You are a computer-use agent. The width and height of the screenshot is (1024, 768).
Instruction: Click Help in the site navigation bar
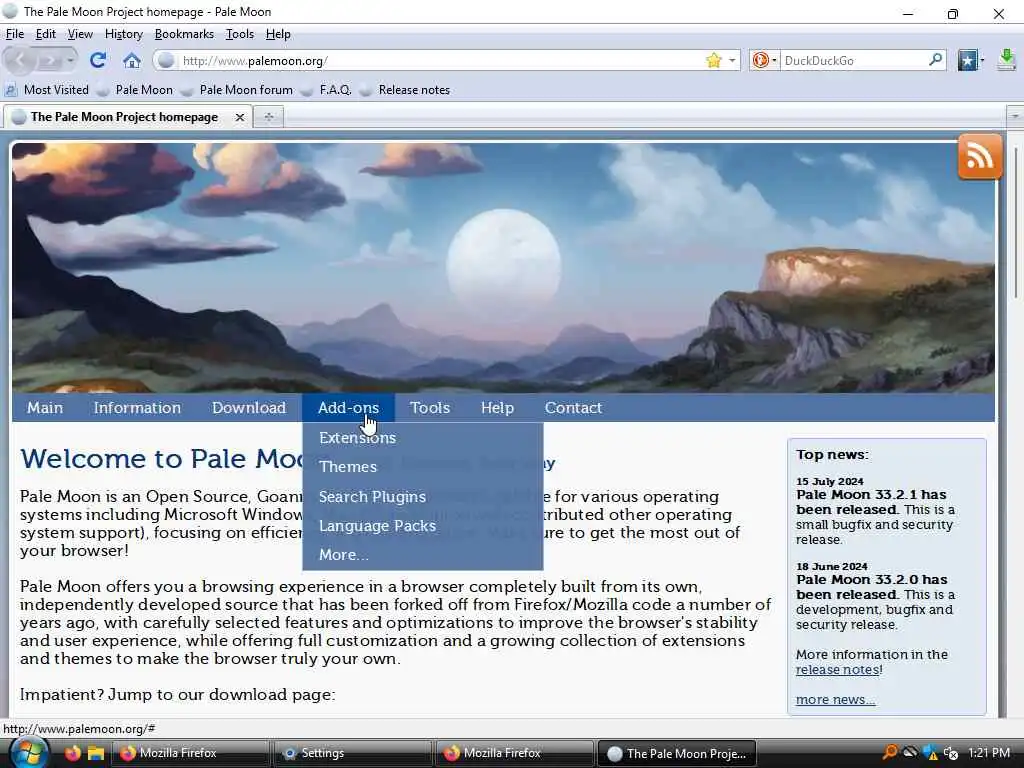(x=497, y=408)
